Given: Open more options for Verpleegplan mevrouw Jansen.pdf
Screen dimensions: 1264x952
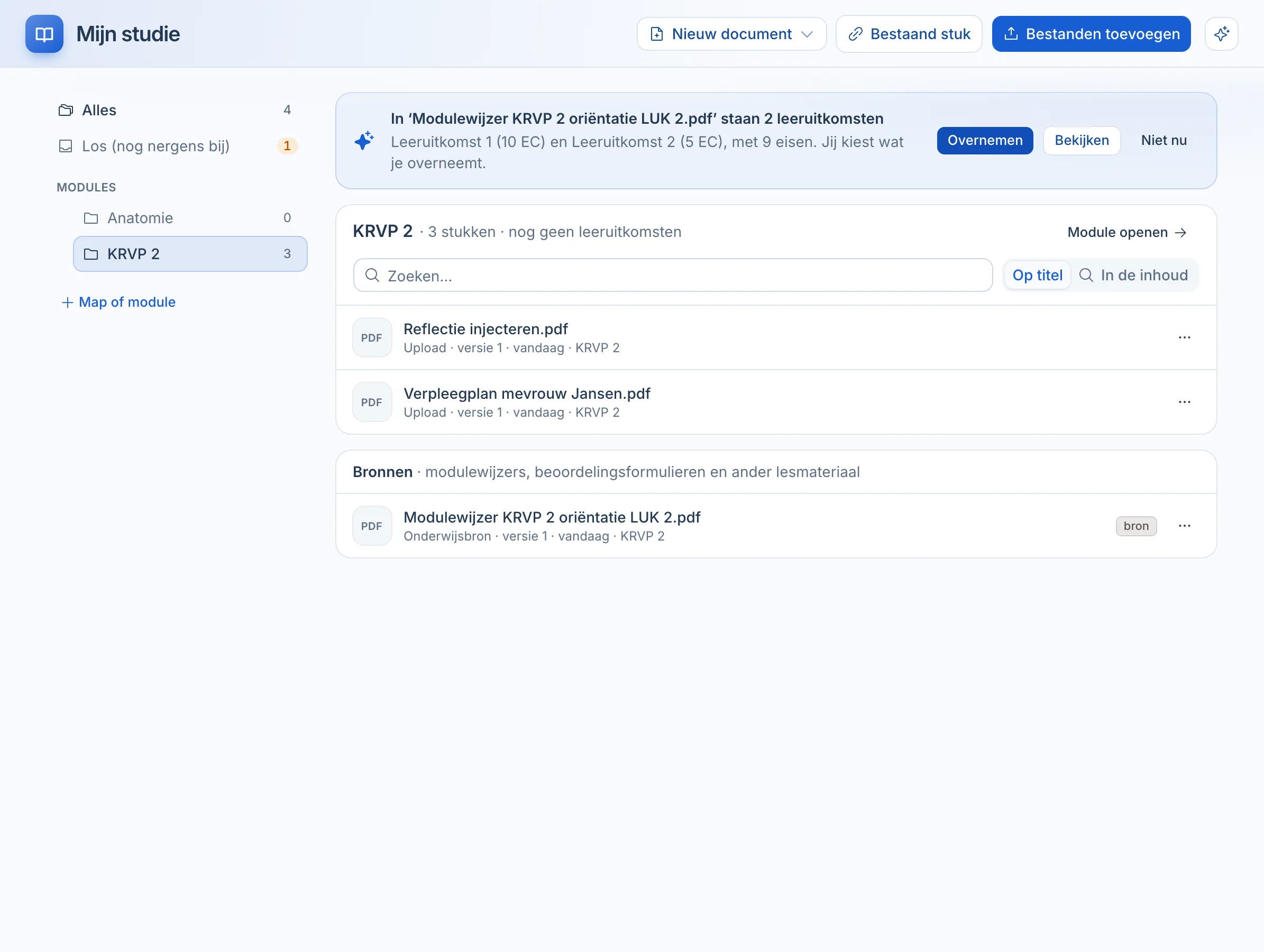Looking at the screenshot, I should coord(1184,402).
